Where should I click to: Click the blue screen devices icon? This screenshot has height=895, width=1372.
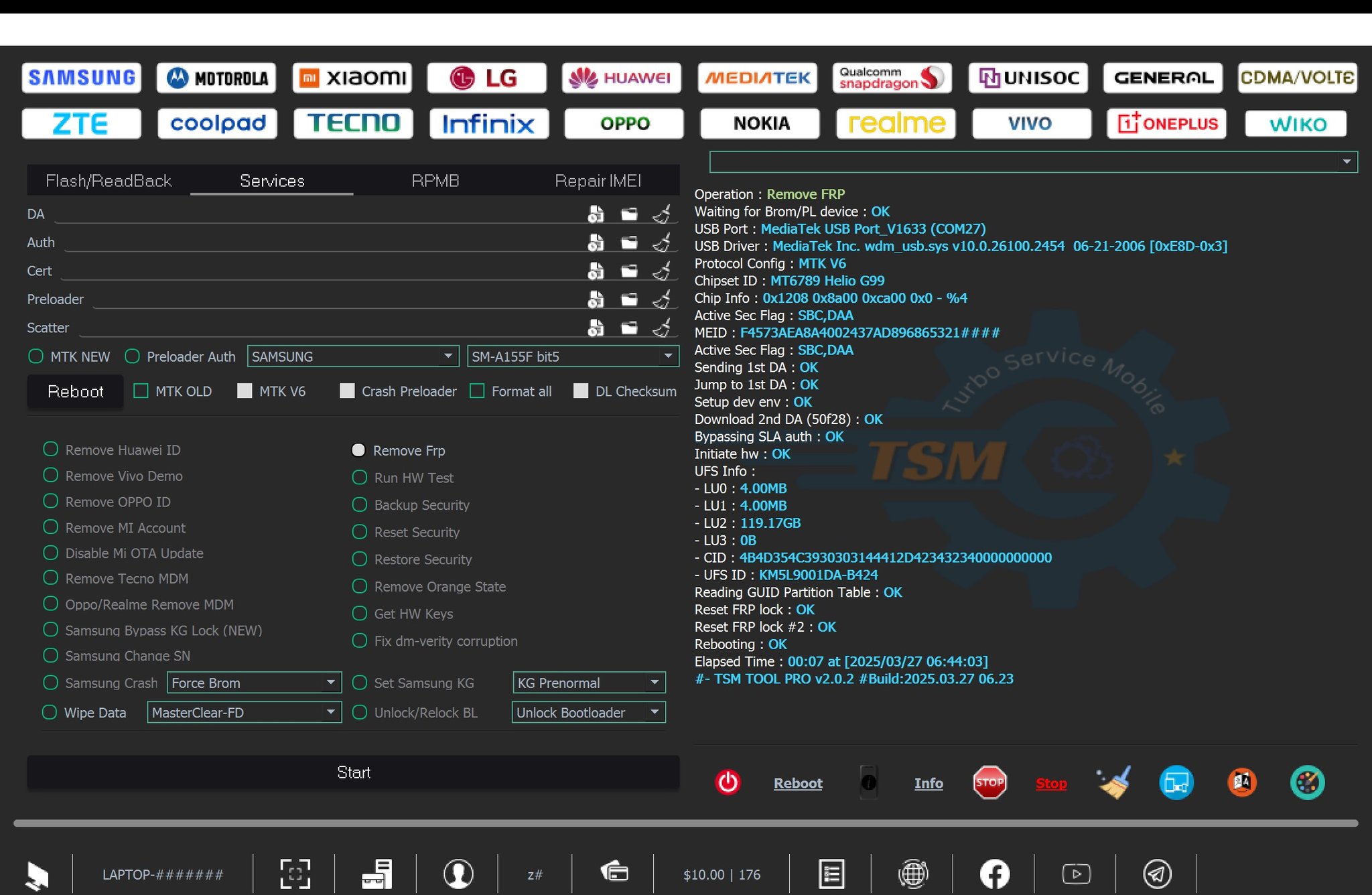(x=1176, y=782)
